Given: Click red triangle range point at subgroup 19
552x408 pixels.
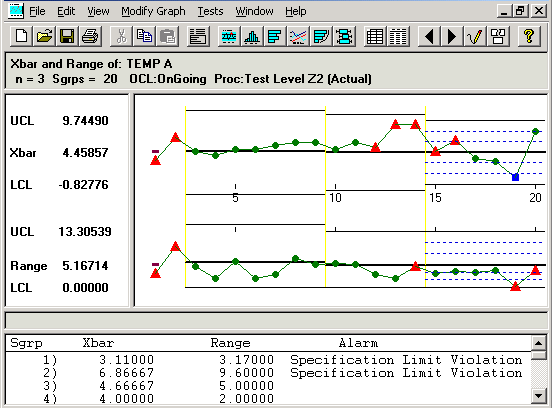Looking at the screenshot, I should coord(515,286).
